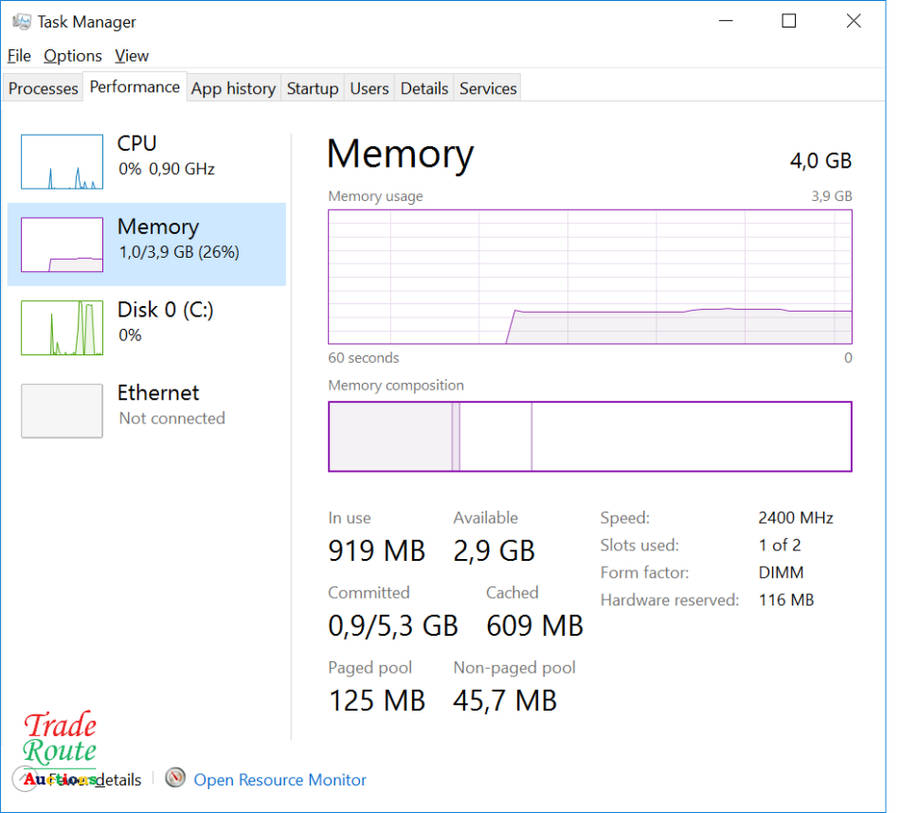900x813 pixels.
Task: Select the Disk 0 (C:) mini graph
Action: click(62, 328)
